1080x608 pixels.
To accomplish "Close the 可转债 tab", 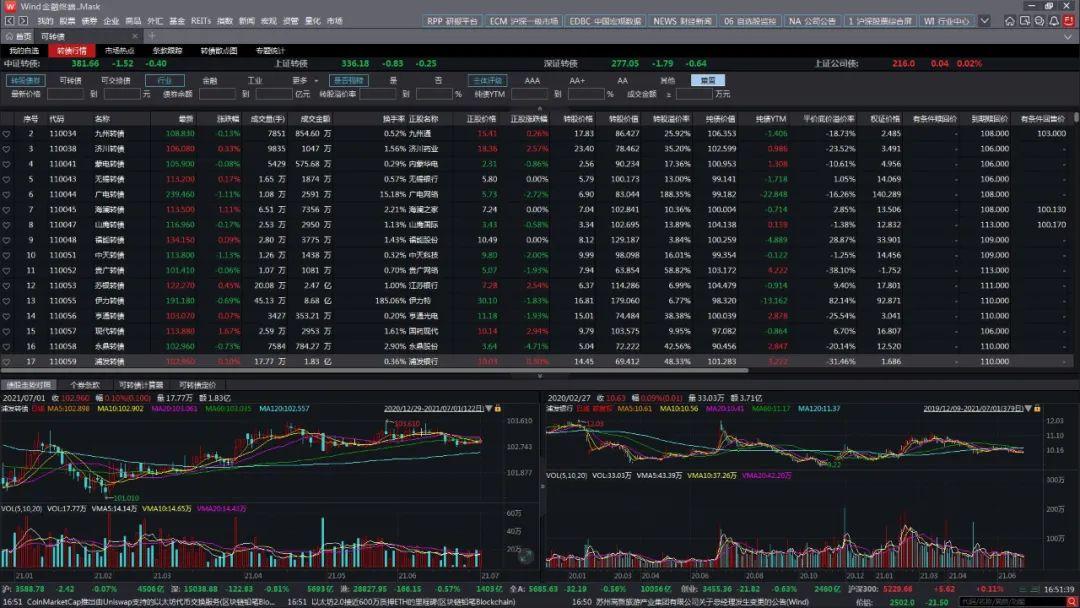I will [x=135, y=36].
